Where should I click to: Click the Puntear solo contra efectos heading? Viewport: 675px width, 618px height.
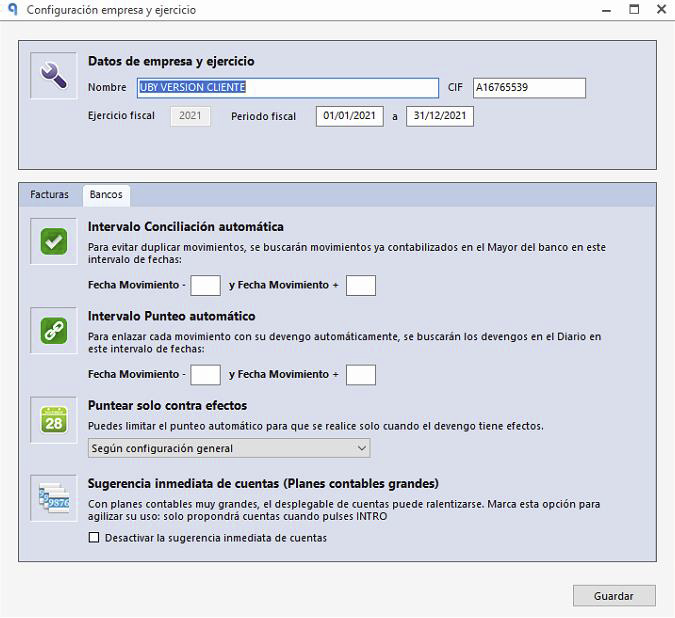tap(167, 405)
